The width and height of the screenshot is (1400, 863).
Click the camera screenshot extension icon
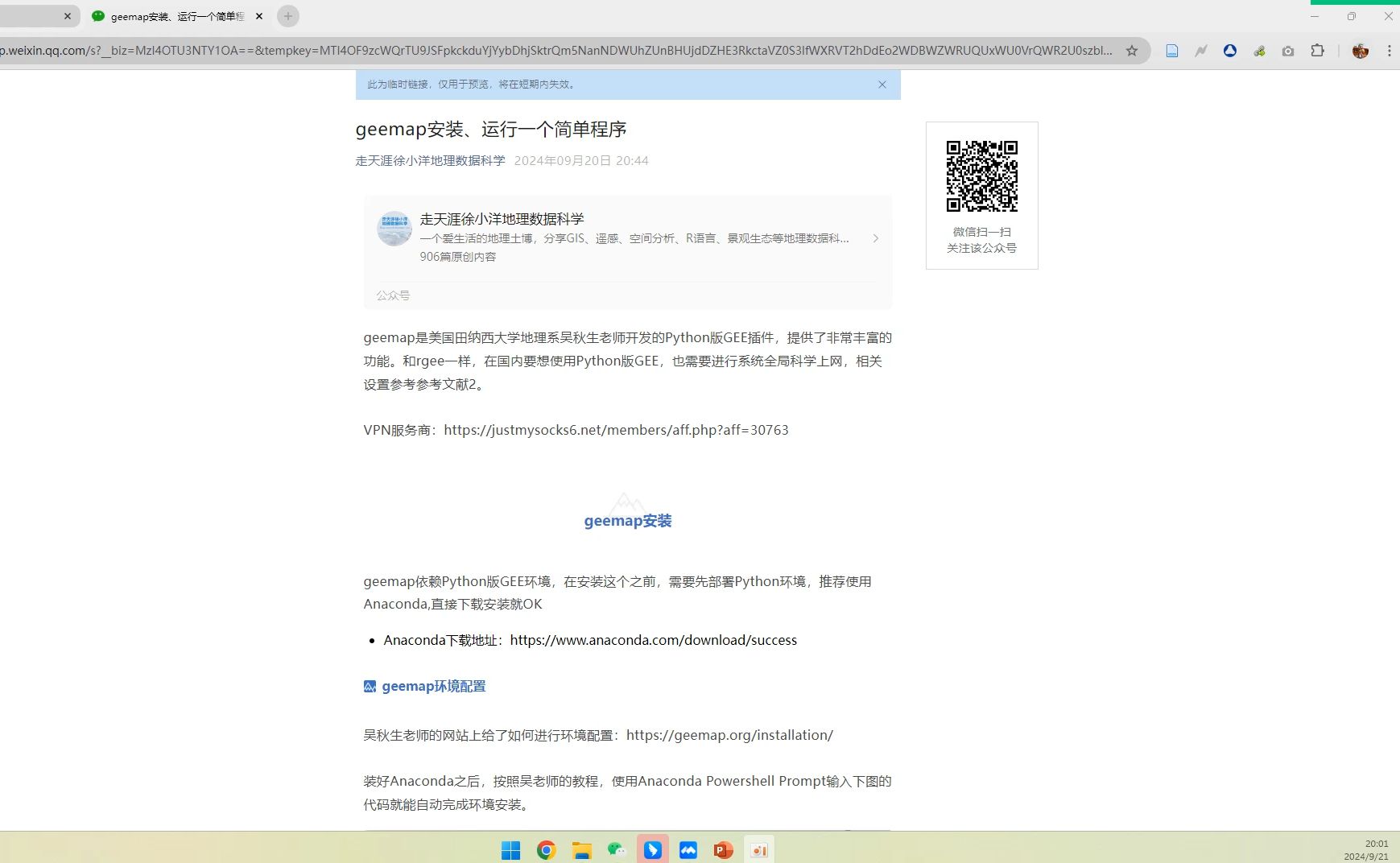tap(1288, 51)
